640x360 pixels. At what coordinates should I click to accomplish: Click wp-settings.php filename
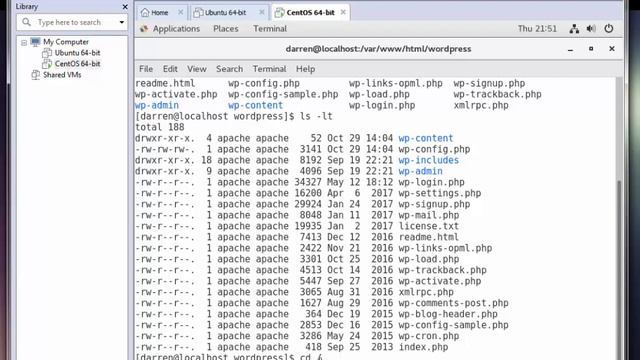(440, 193)
